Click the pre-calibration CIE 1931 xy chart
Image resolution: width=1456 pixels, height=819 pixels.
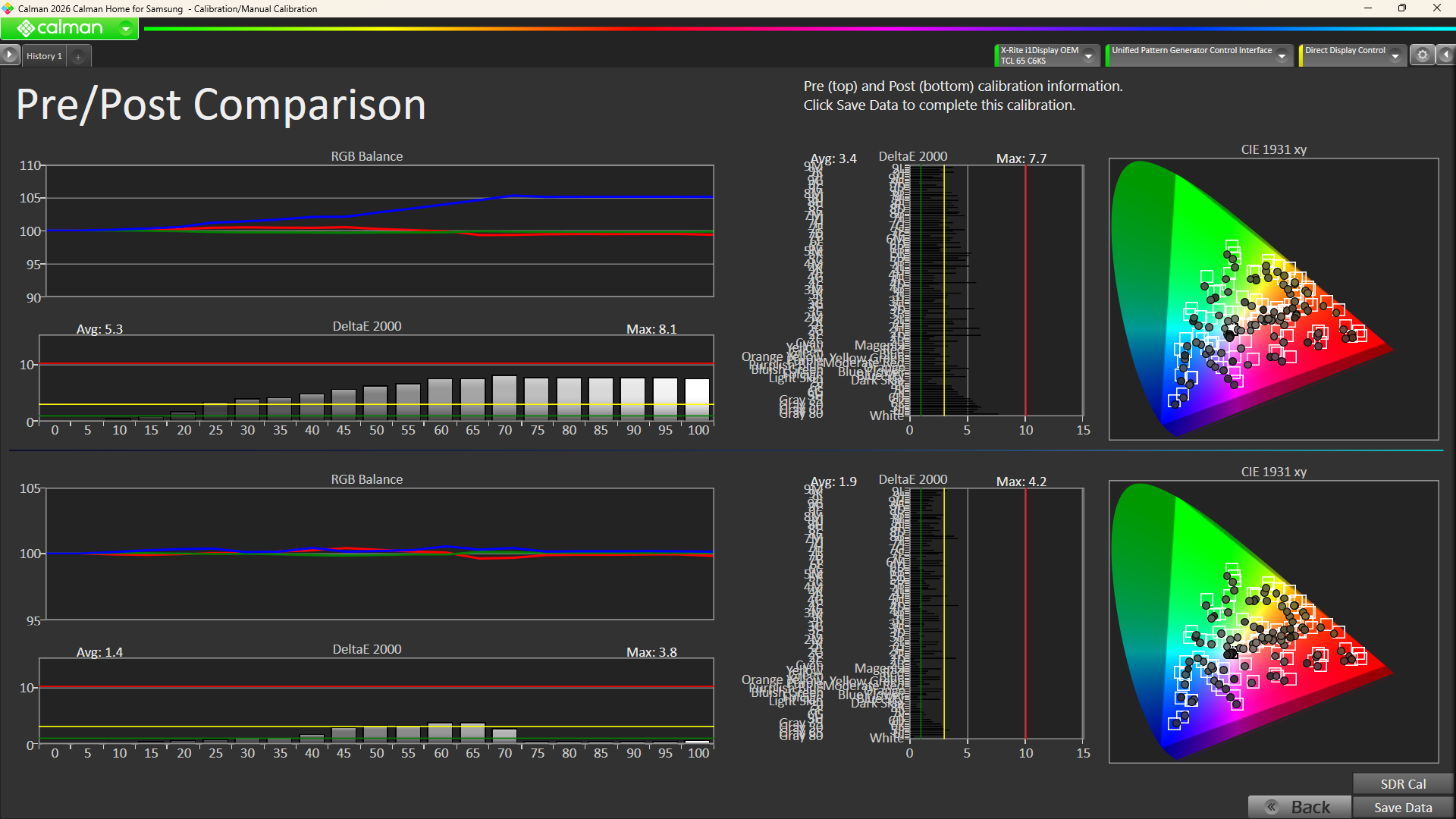(1273, 300)
